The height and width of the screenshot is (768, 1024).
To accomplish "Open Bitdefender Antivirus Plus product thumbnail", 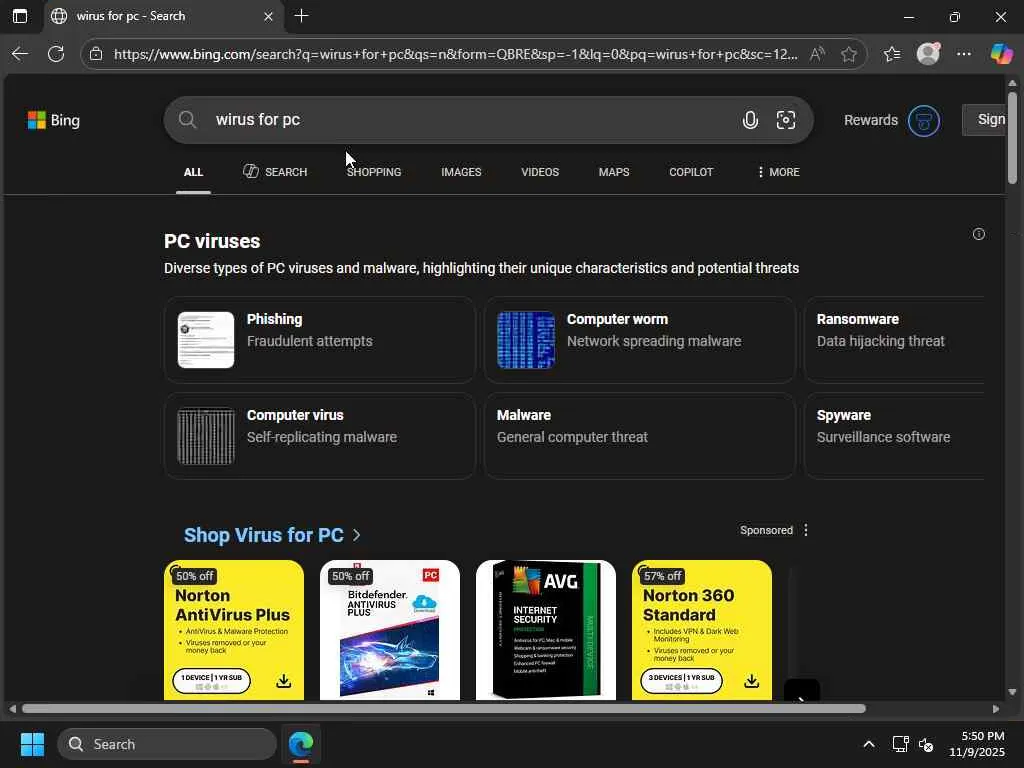I will point(390,630).
